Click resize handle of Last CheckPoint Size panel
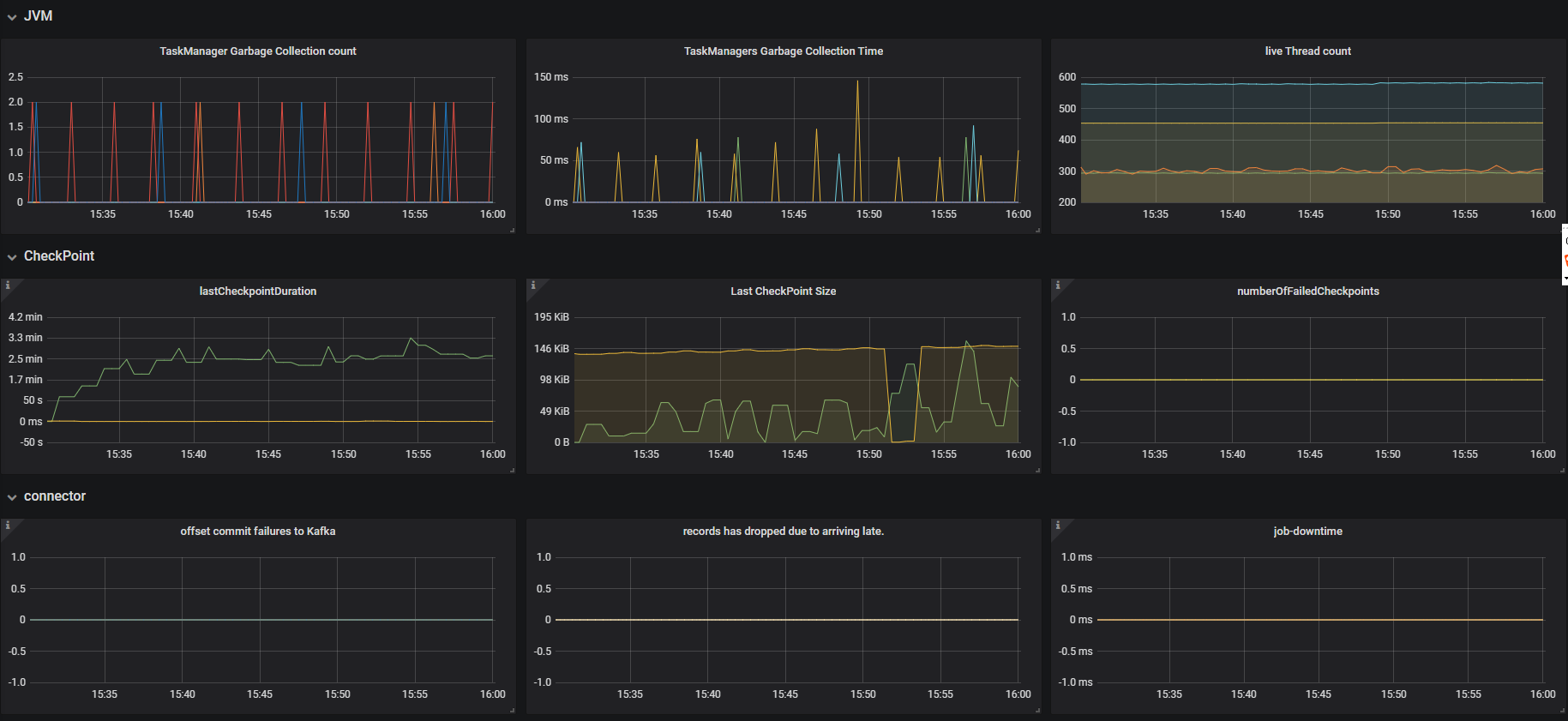Image resolution: width=1568 pixels, height=721 pixels. (x=1037, y=470)
